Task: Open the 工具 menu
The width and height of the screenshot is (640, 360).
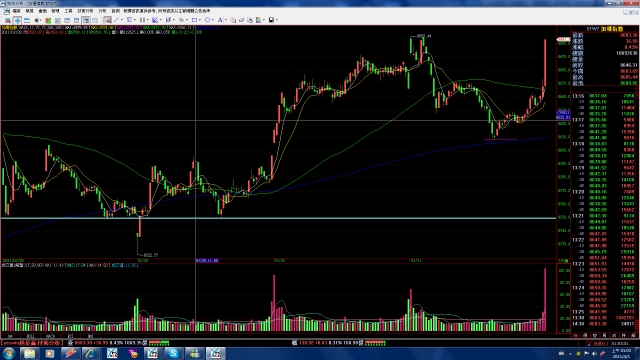Action: pyautogui.click(x=68, y=11)
